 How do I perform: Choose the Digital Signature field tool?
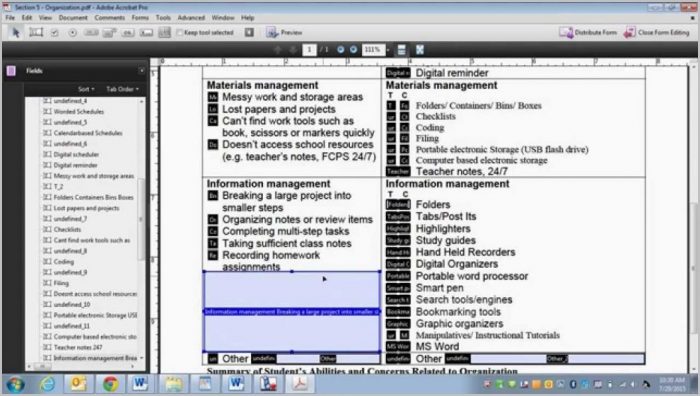click(x=146, y=33)
